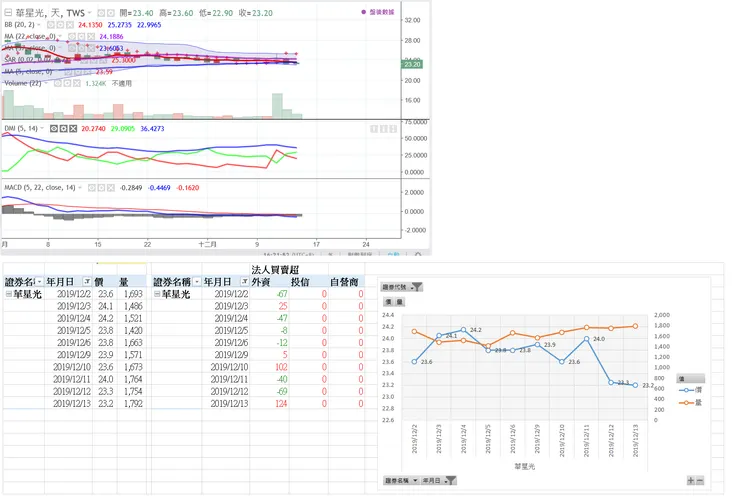Image resolution: width=740 pixels, height=504 pixels.
Task: Select the 外資 value 124 cell
Action: point(269,403)
